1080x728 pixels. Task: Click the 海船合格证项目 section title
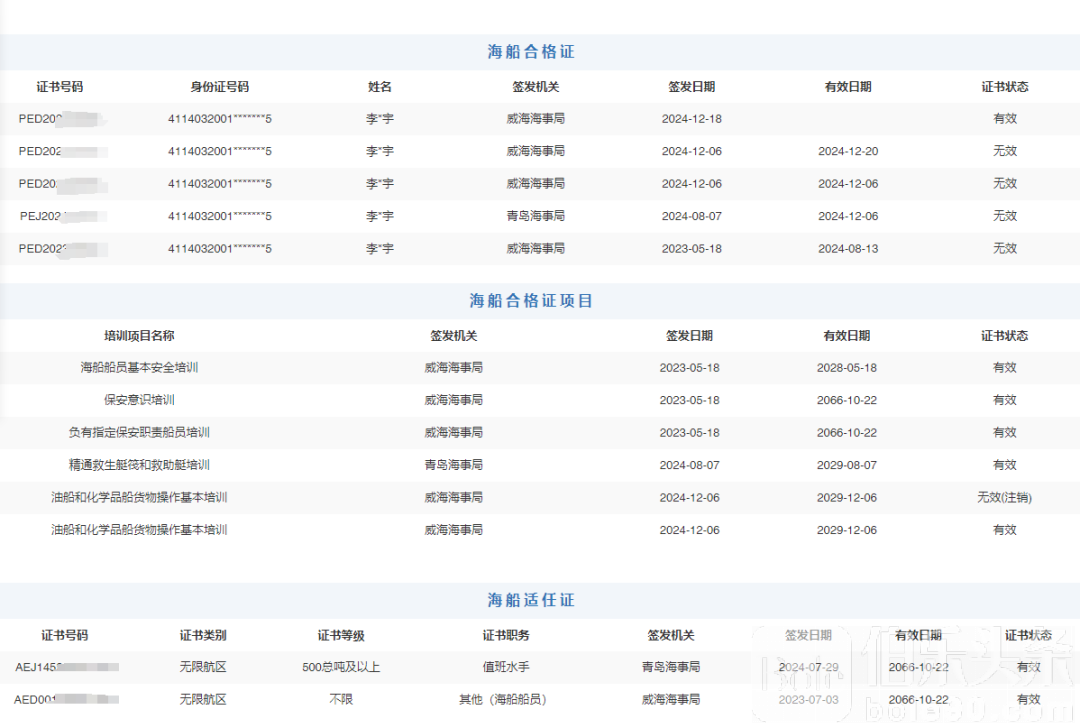tap(530, 301)
